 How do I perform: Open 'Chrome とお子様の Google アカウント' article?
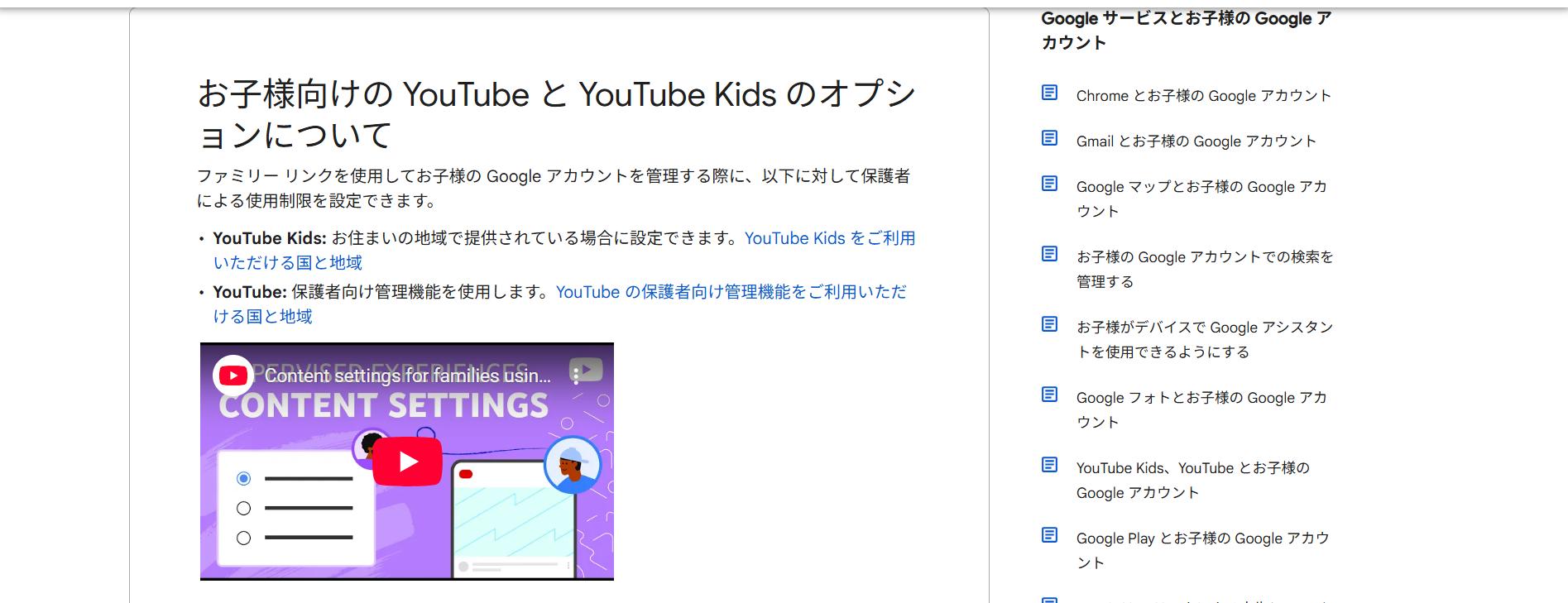click(x=1203, y=96)
